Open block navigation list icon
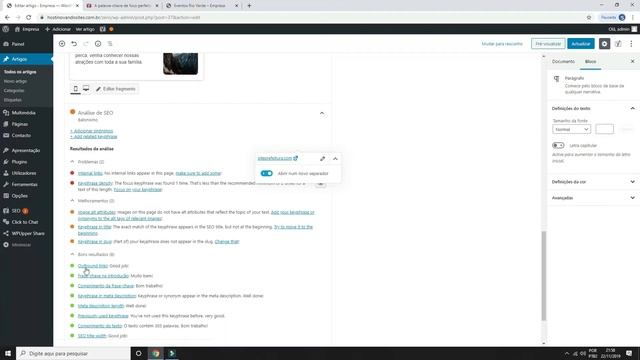The width and height of the screenshot is (640, 360). [x=110, y=44]
